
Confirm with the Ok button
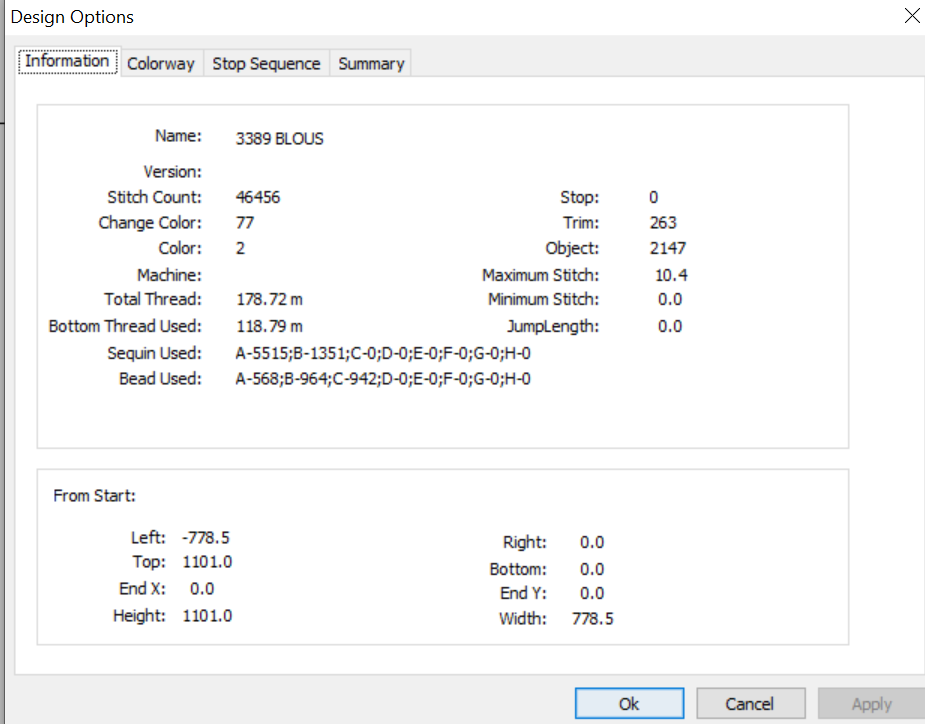coord(629,703)
